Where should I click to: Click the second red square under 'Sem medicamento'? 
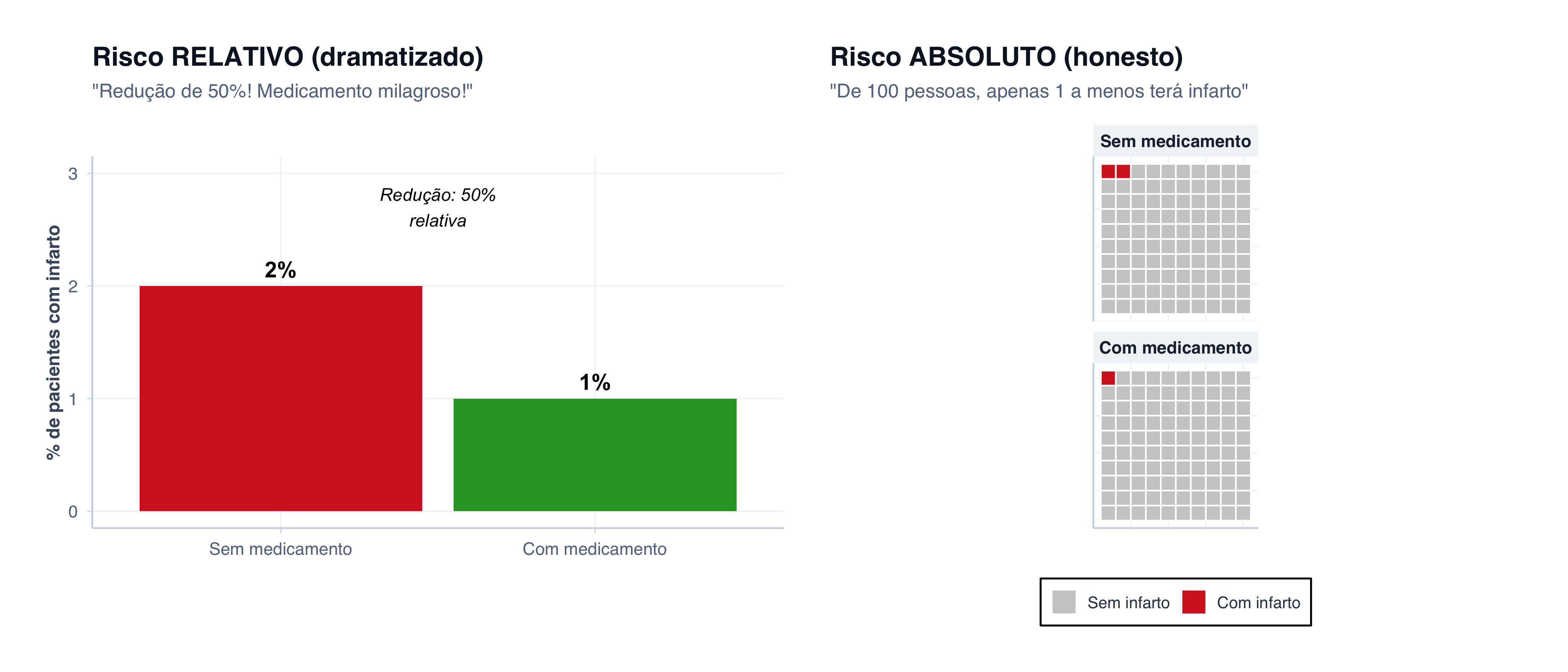[x=1123, y=172]
